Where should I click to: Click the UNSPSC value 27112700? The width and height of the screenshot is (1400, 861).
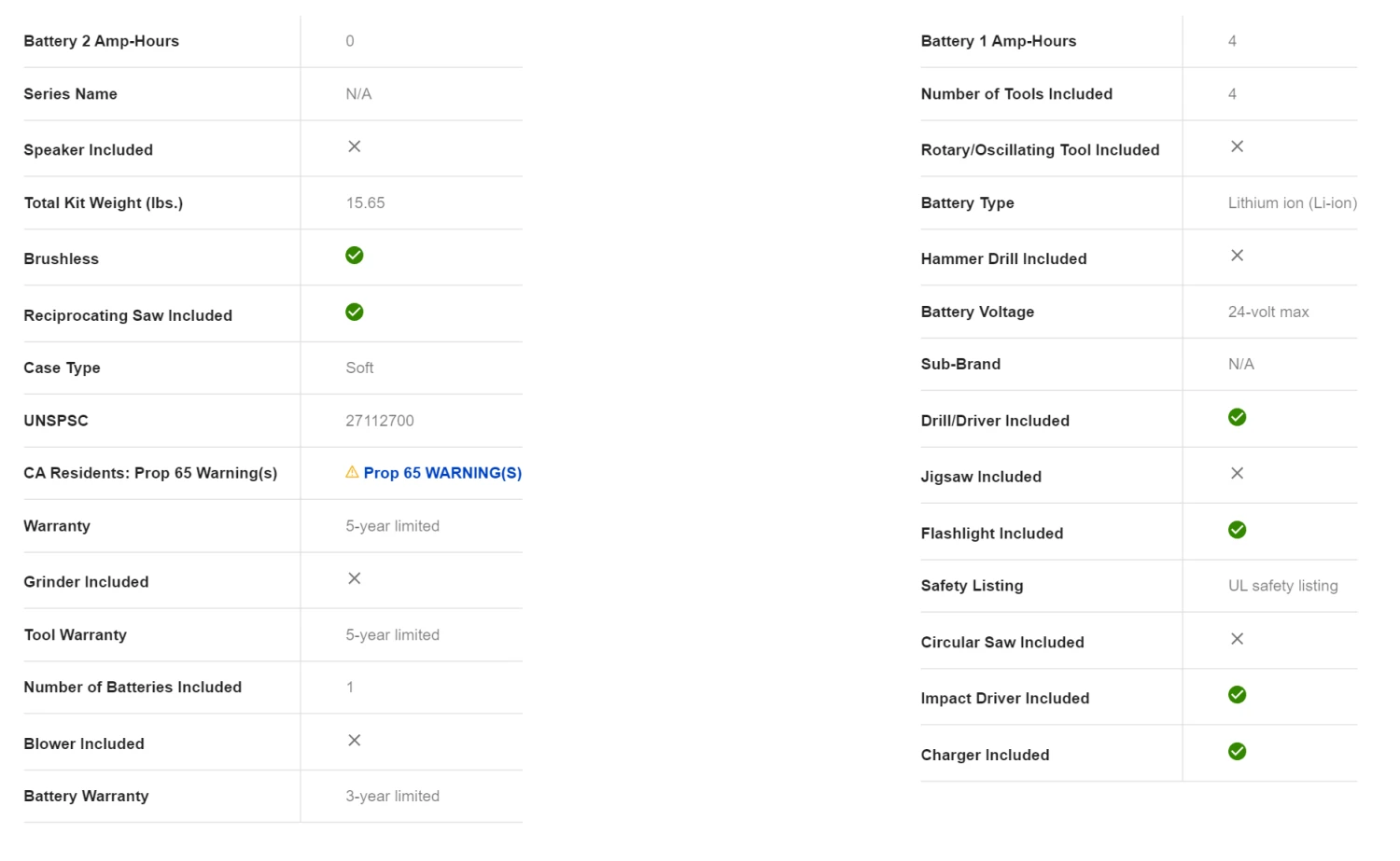click(x=380, y=421)
